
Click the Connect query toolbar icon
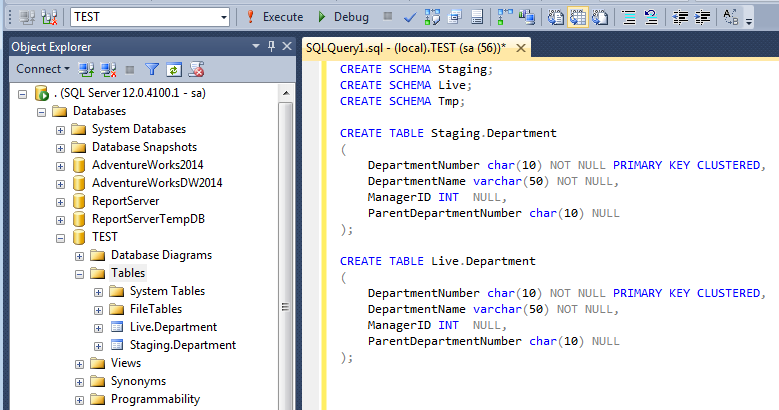point(27,17)
